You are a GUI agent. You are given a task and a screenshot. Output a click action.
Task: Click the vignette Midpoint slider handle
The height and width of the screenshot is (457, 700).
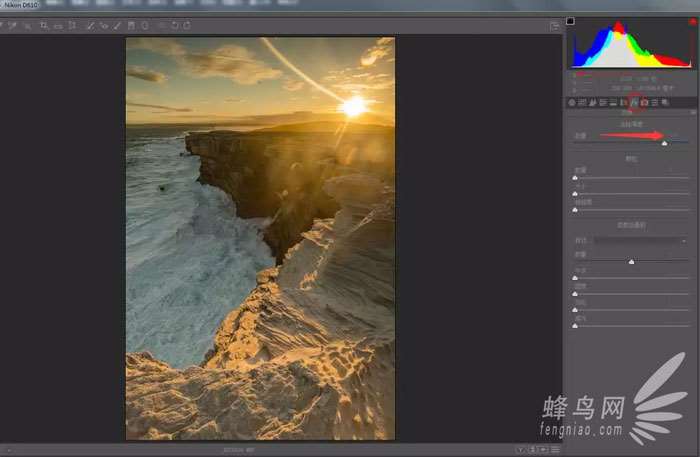575,278
